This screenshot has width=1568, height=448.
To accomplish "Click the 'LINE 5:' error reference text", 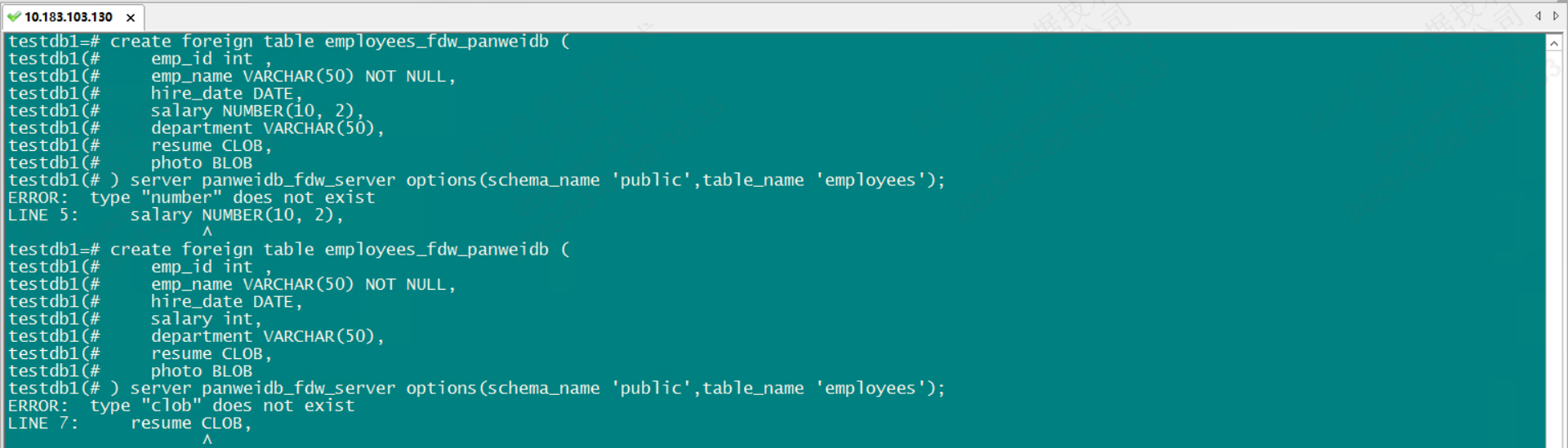I will [42, 215].
